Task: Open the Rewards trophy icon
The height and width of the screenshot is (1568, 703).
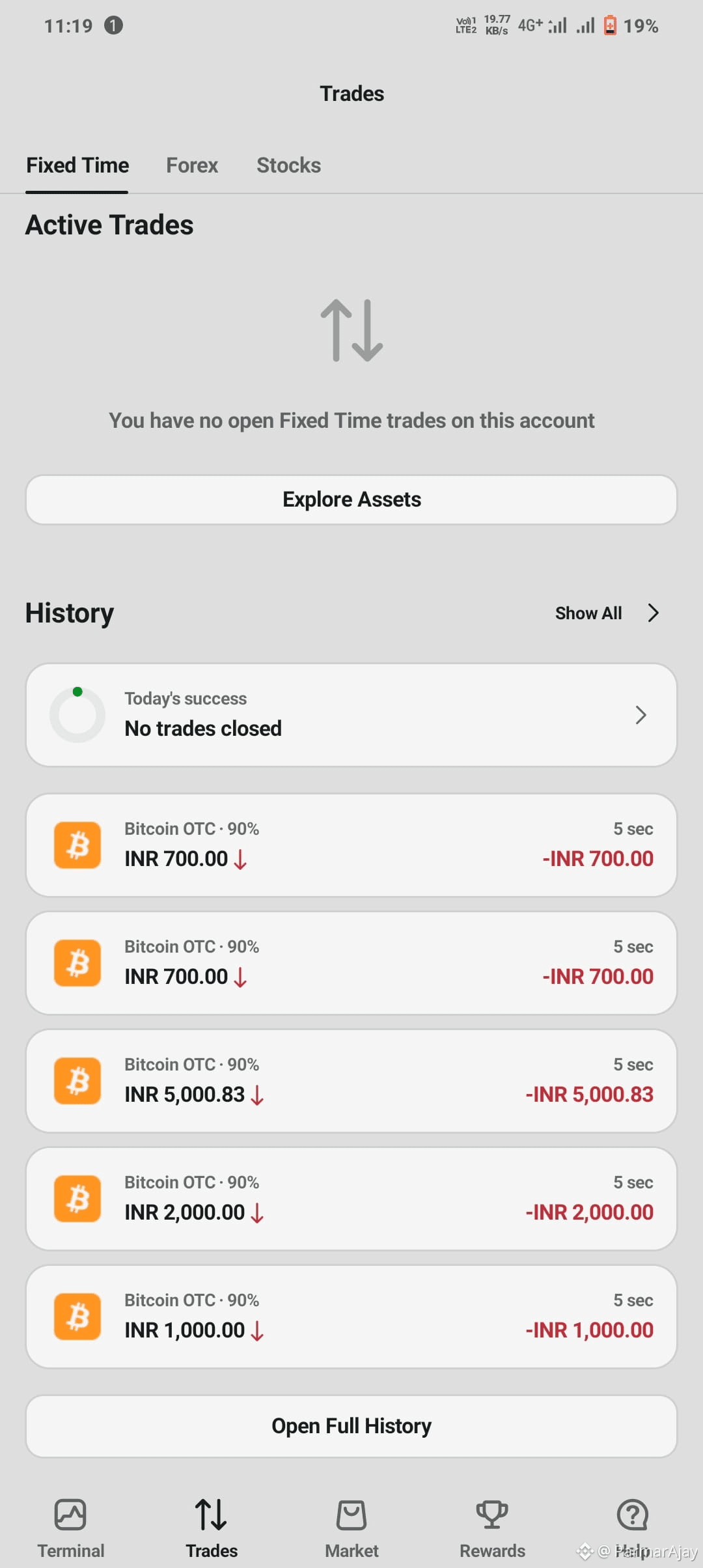Action: point(492,1515)
